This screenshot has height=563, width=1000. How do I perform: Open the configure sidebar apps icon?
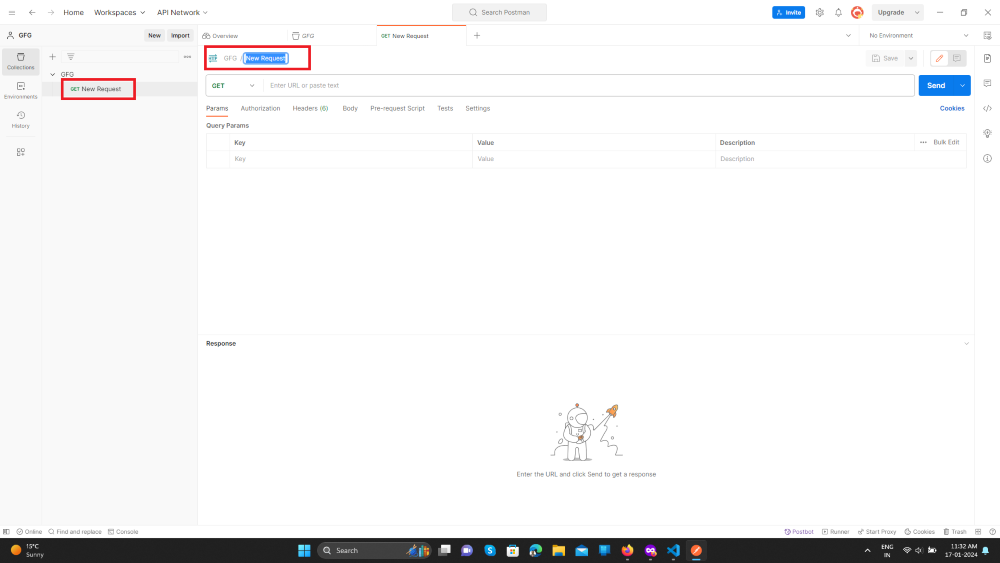pyautogui.click(x=20, y=152)
